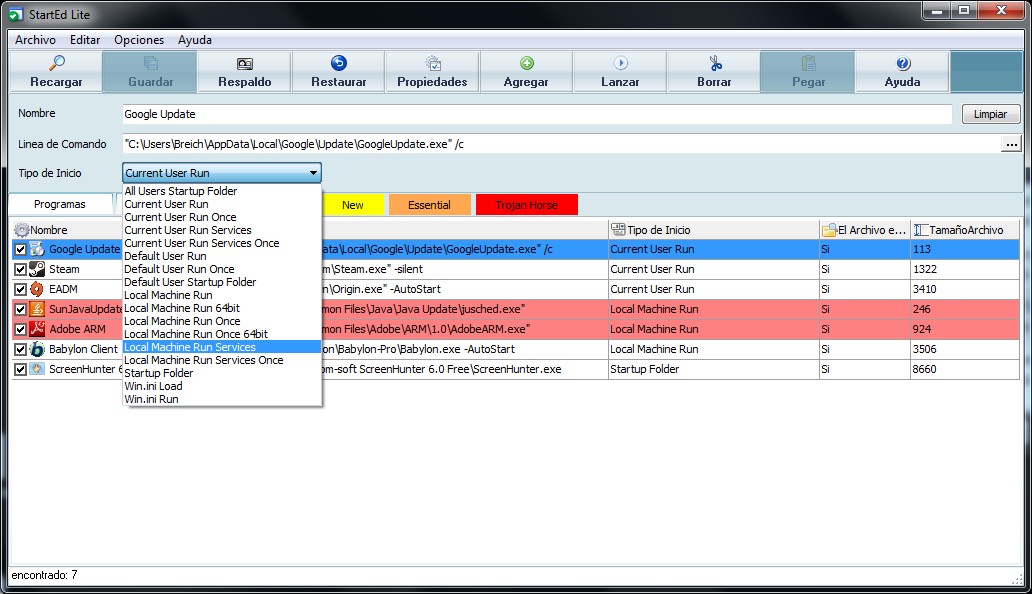This screenshot has width=1032, height=594.
Task: Click the Borrar scissors button
Action: [714, 72]
